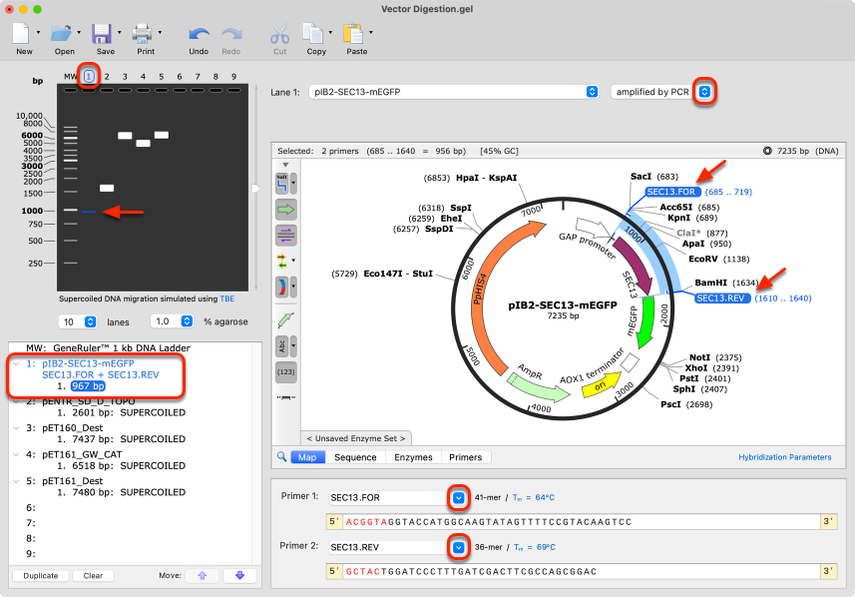Click the topology icon beside 7235 bp
The image size is (855, 597).
pyautogui.click(x=767, y=151)
